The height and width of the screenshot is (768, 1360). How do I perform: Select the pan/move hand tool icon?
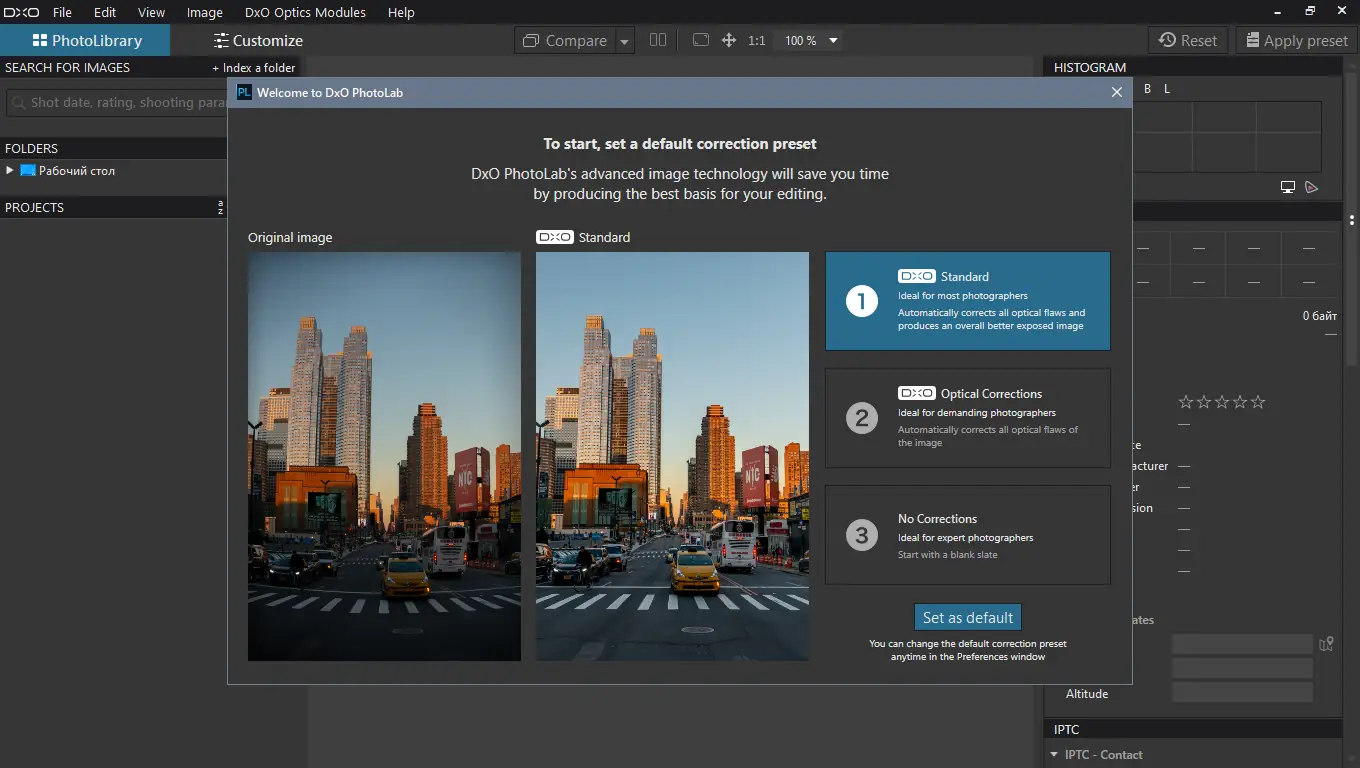click(x=729, y=40)
